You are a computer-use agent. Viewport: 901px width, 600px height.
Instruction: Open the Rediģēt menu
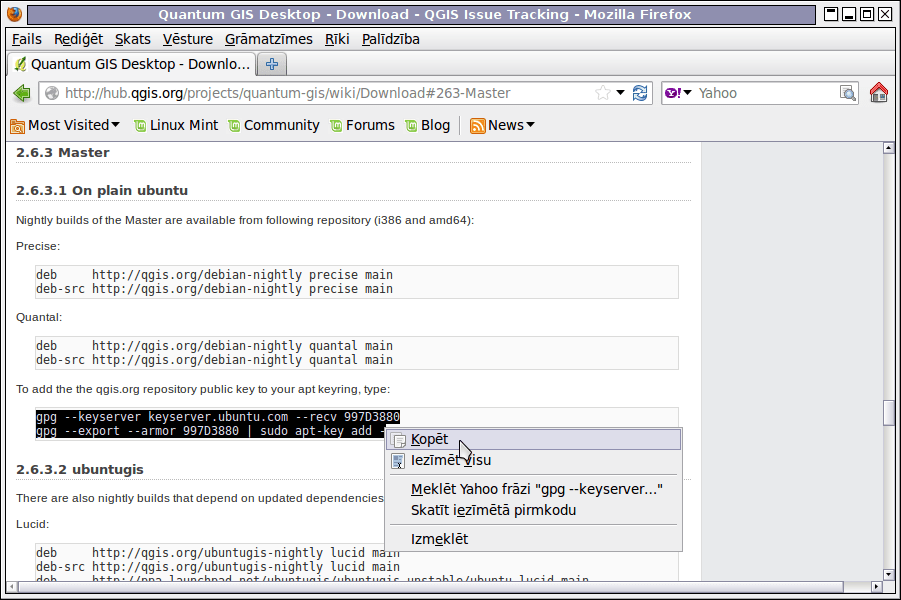pos(78,39)
